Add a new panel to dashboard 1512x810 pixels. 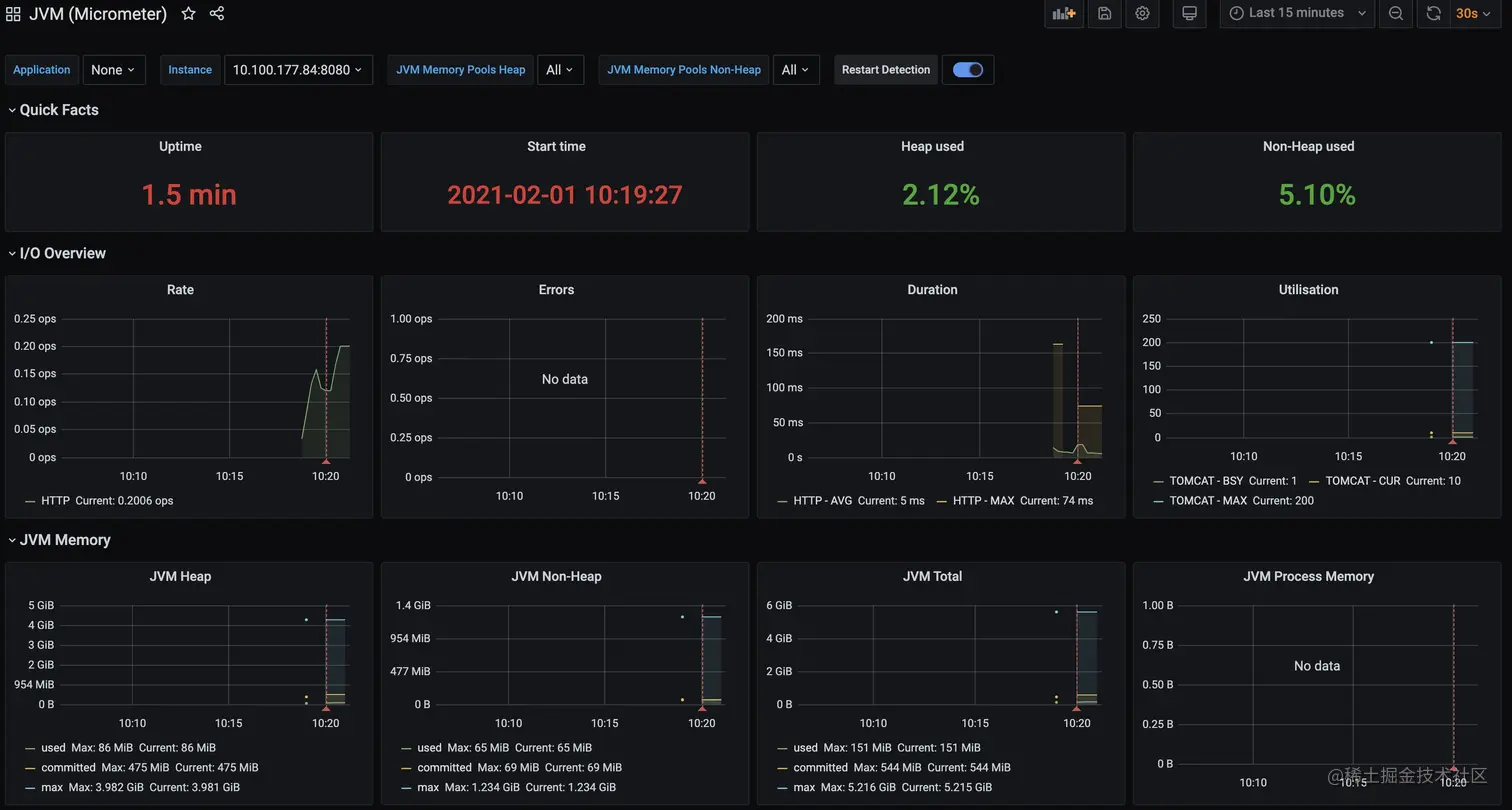coord(1064,13)
